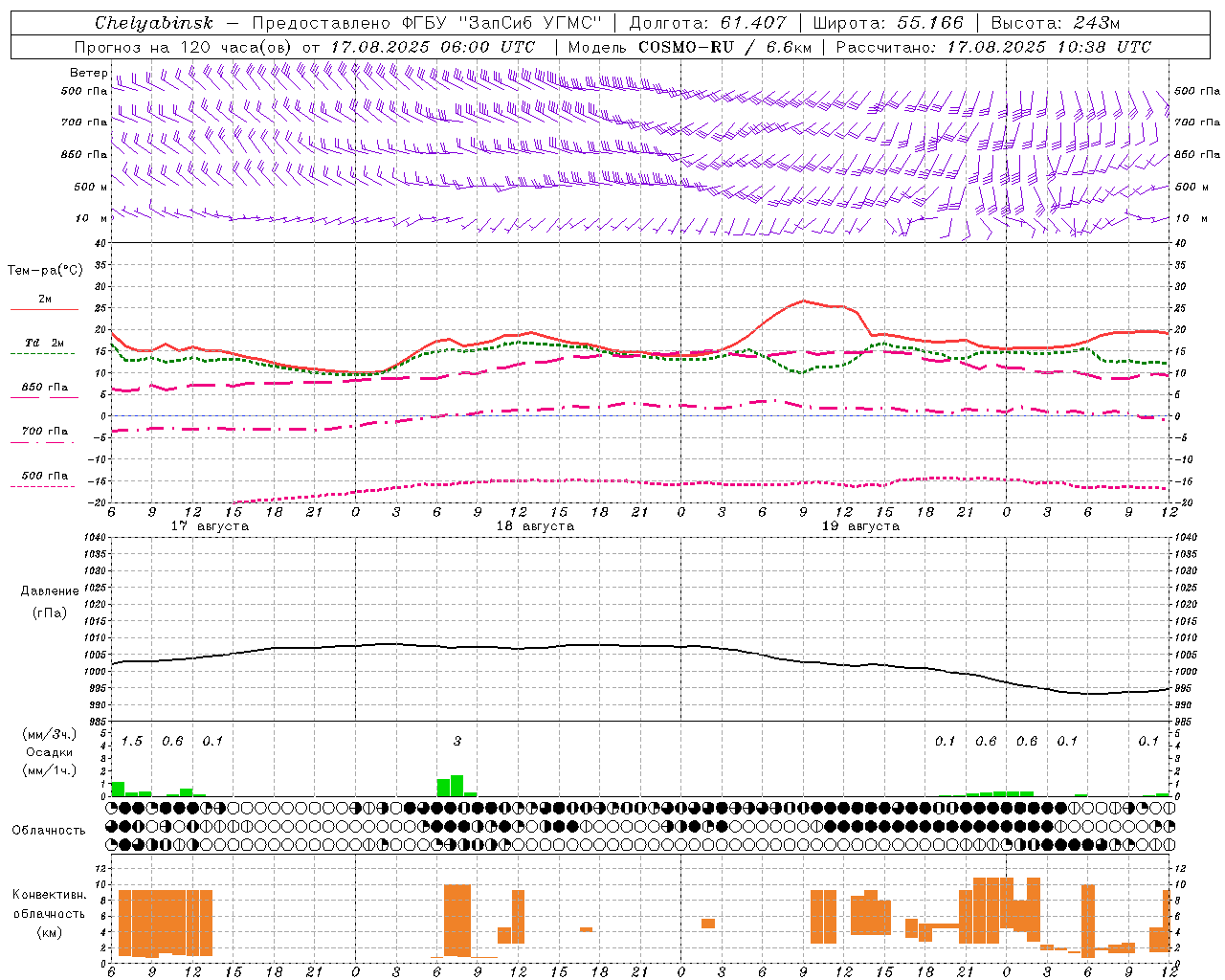
Task: Click the 'Тем-ра(°C)' temperature panel label
Action: point(45,271)
